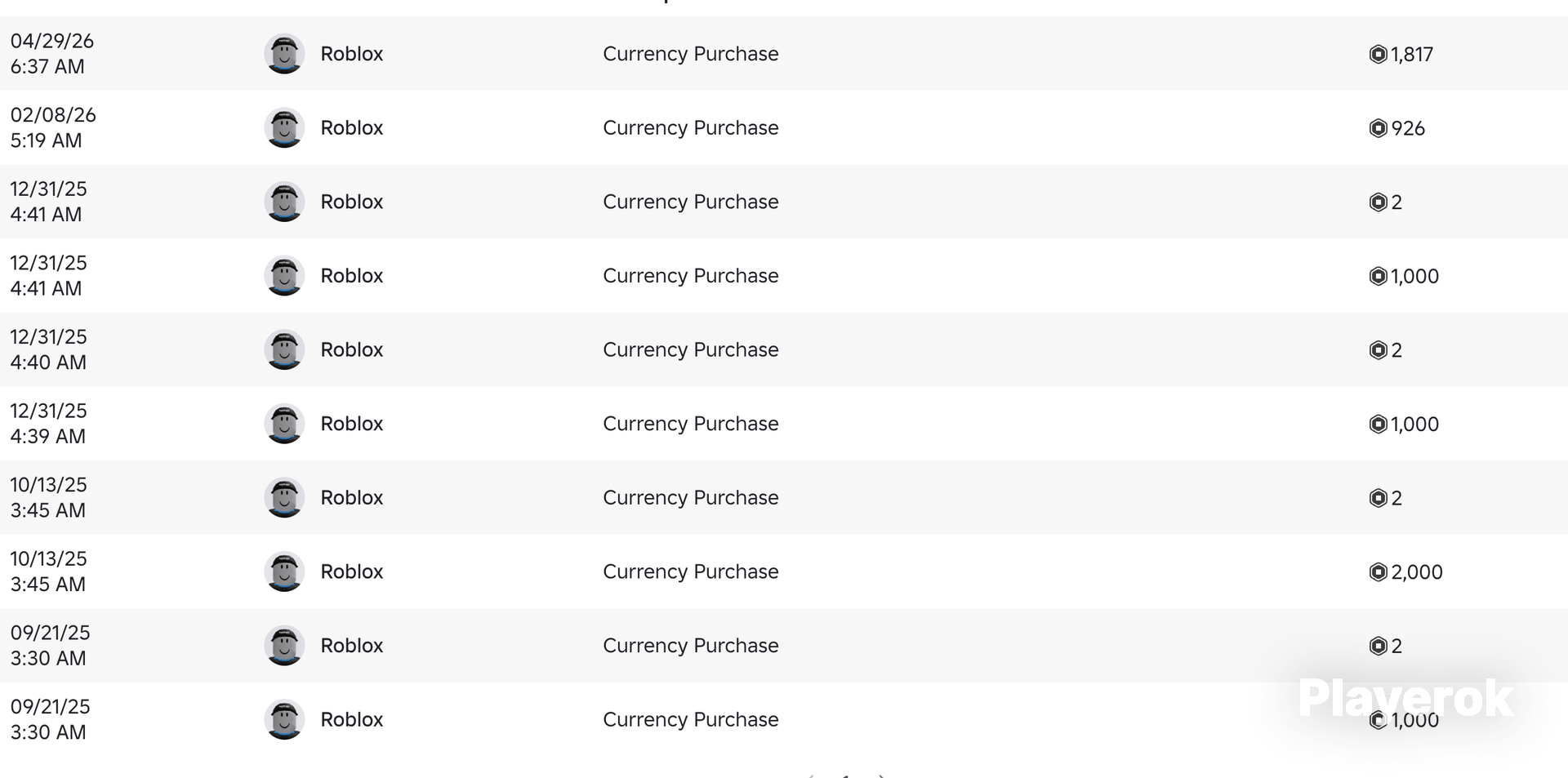Screen dimensions: 1568x778
Task: Open Roblox avatar in the 12/31/25 4:40 AM row
Action: tap(284, 349)
